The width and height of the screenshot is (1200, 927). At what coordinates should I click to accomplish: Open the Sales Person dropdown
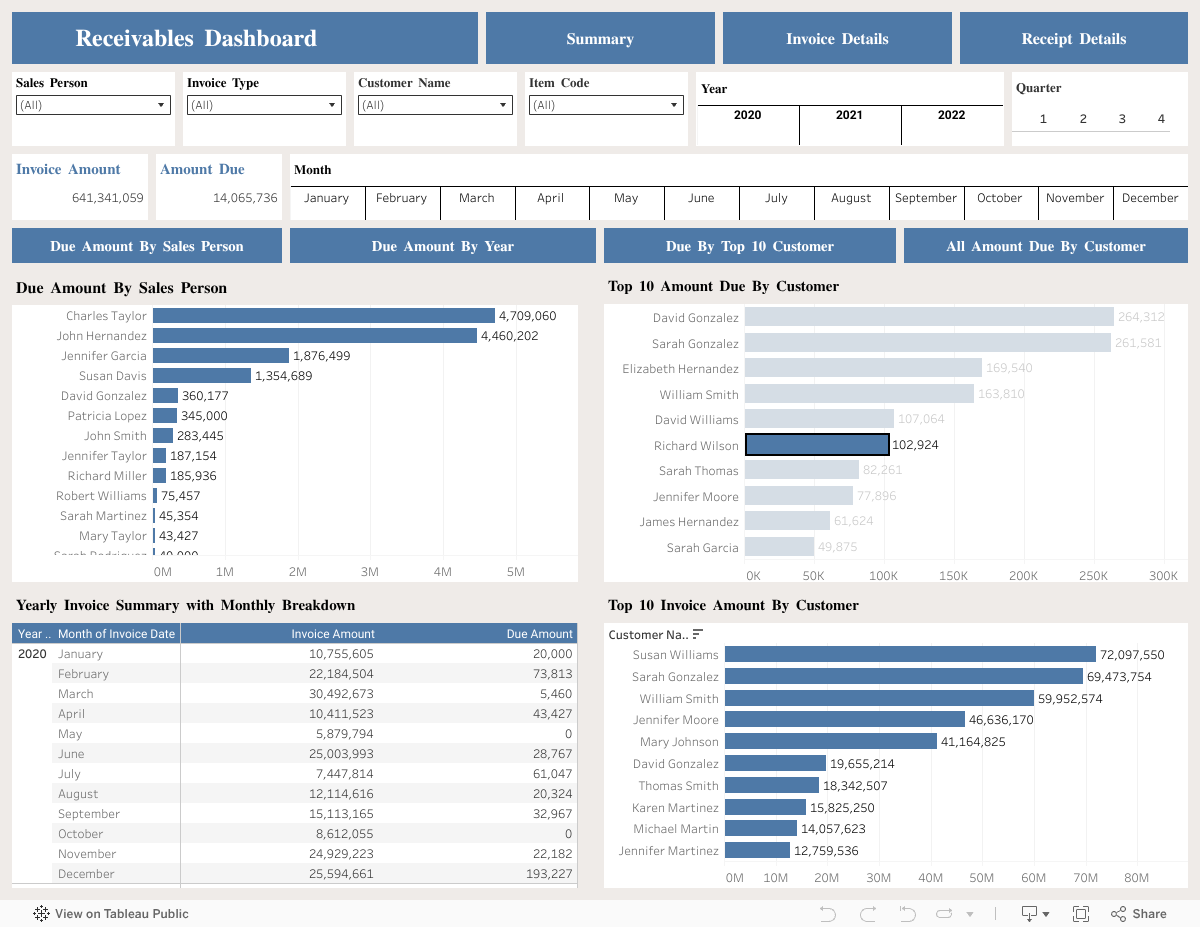(x=93, y=105)
